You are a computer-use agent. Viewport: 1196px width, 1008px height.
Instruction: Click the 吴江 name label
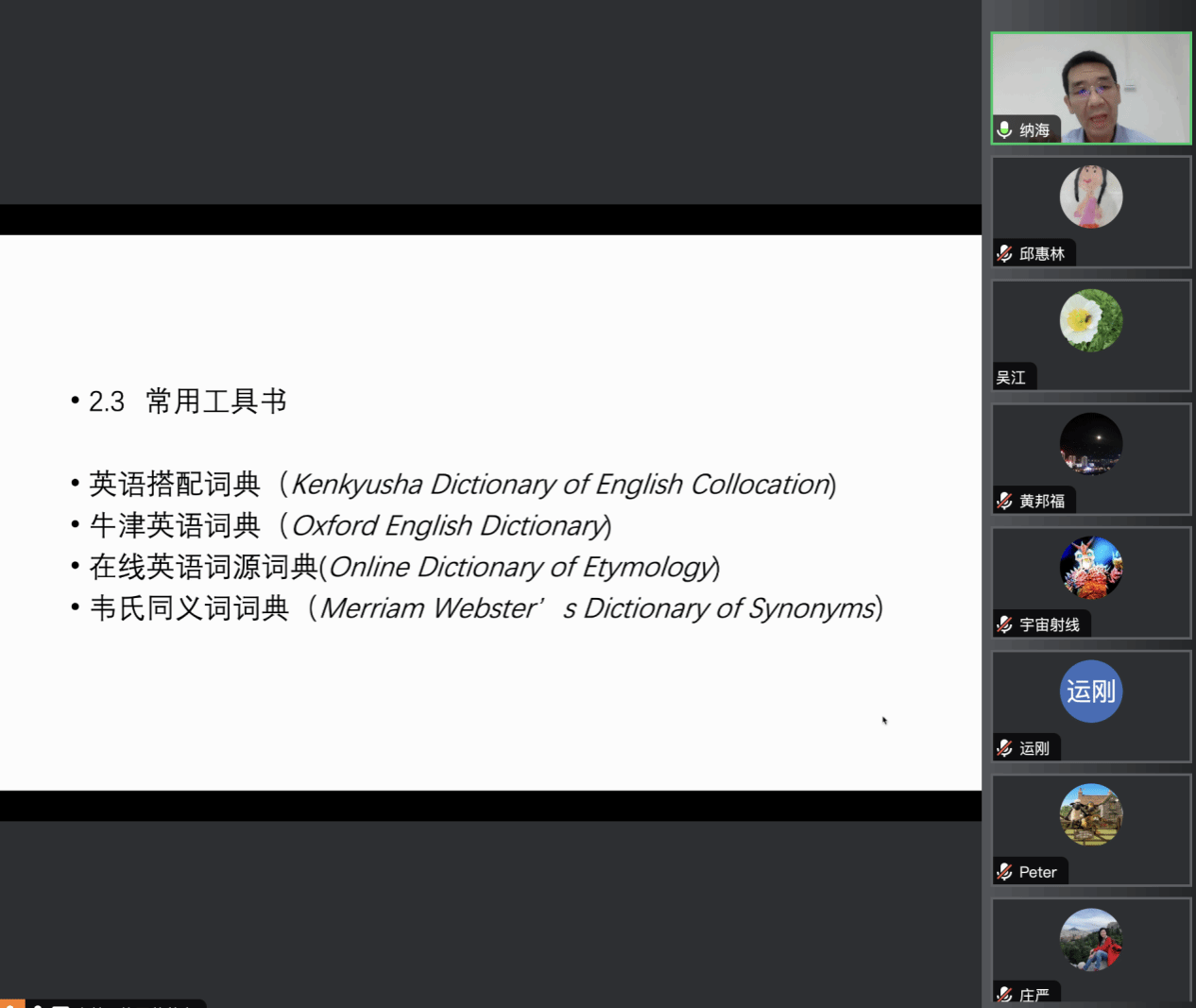1011,377
